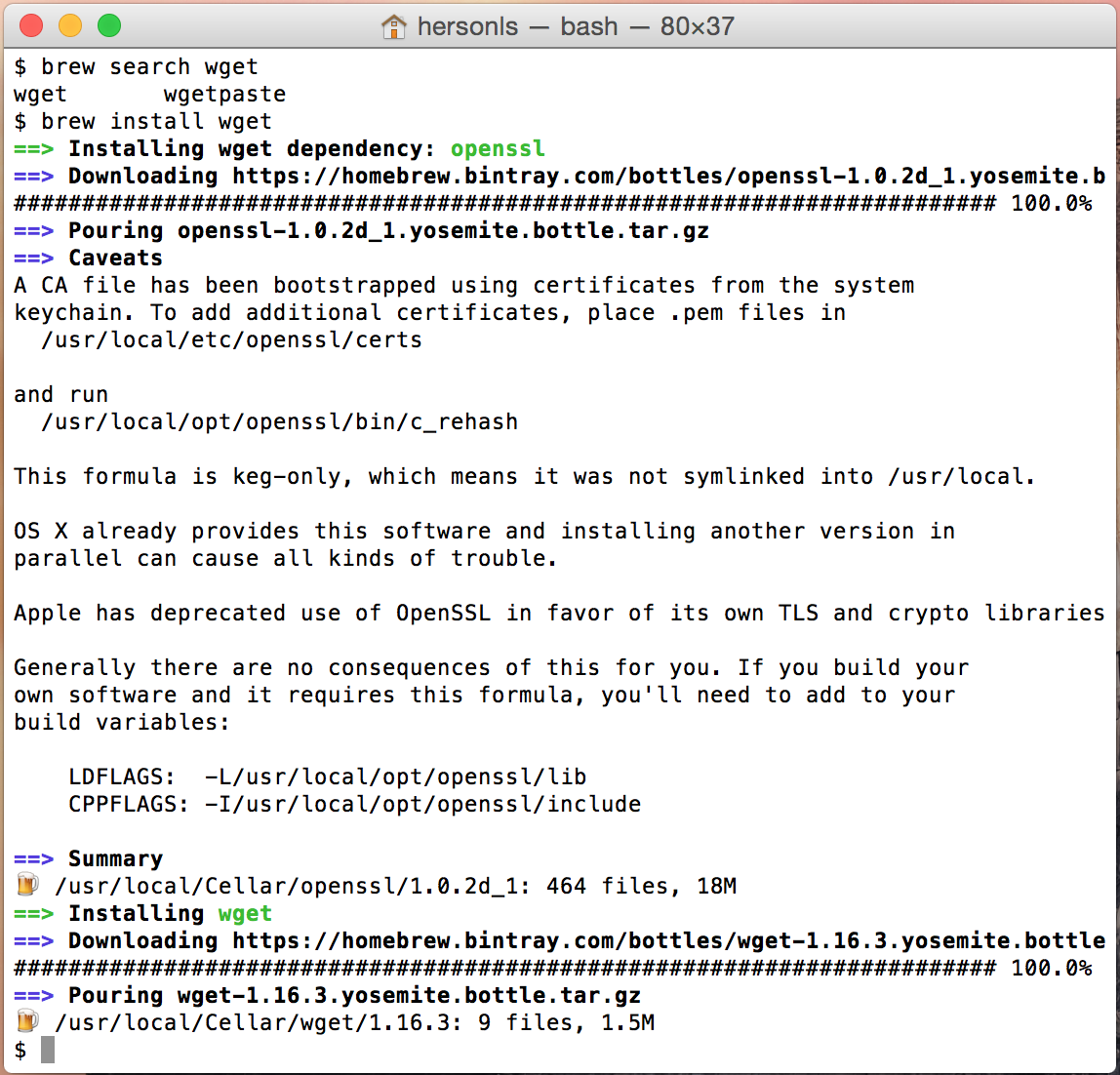Click the 'CPPFLAGS: -I/usr/local/opt/openssl/include' line
The image size is (1120, 1075).
tap(354, 804)
